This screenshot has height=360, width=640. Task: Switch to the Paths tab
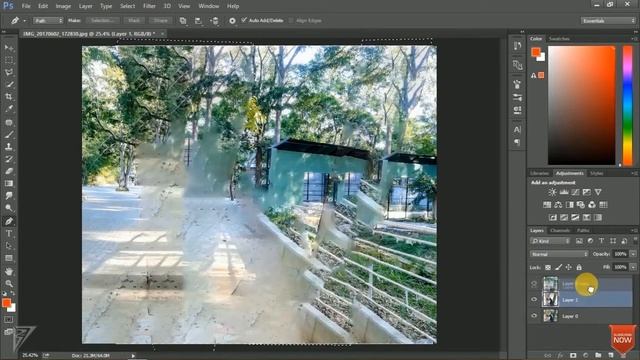click(583, 231)
